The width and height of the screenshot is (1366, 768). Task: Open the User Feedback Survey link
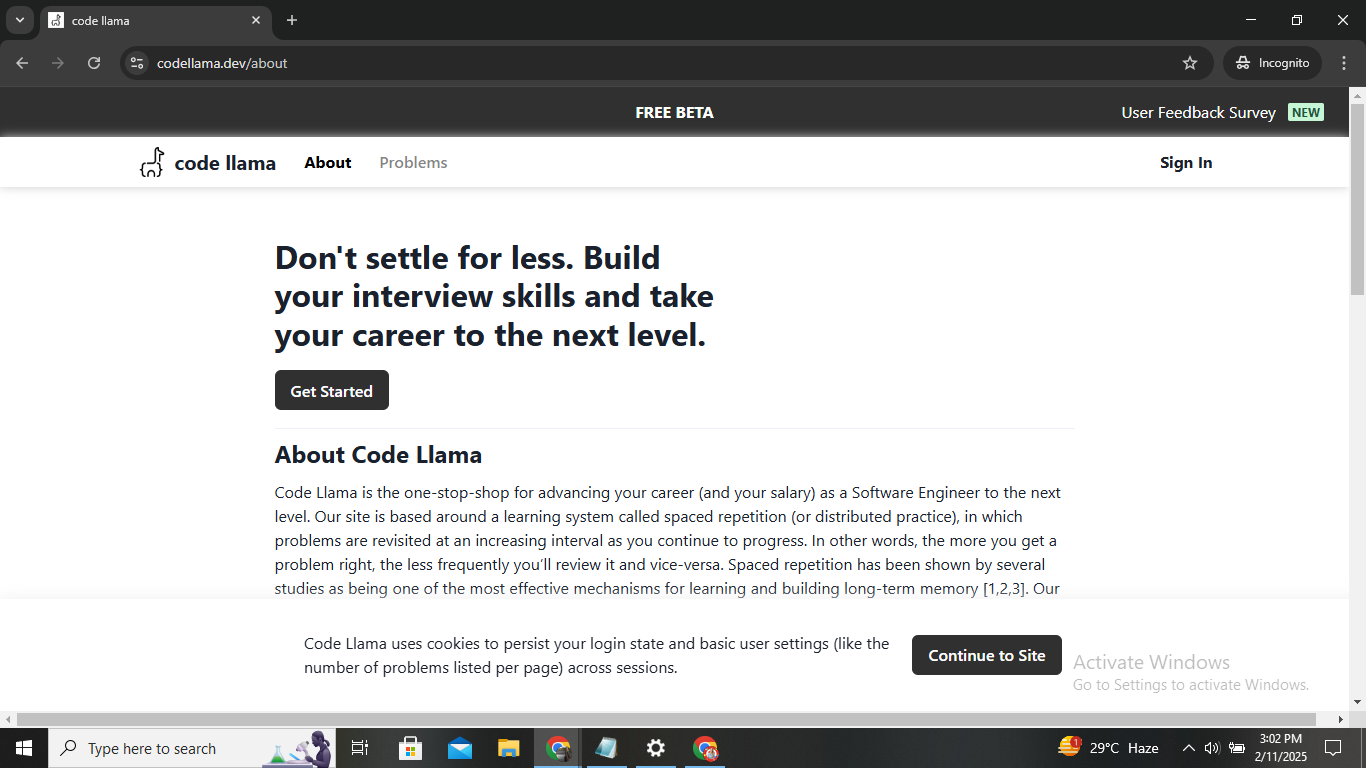[x=1198, y=113]
